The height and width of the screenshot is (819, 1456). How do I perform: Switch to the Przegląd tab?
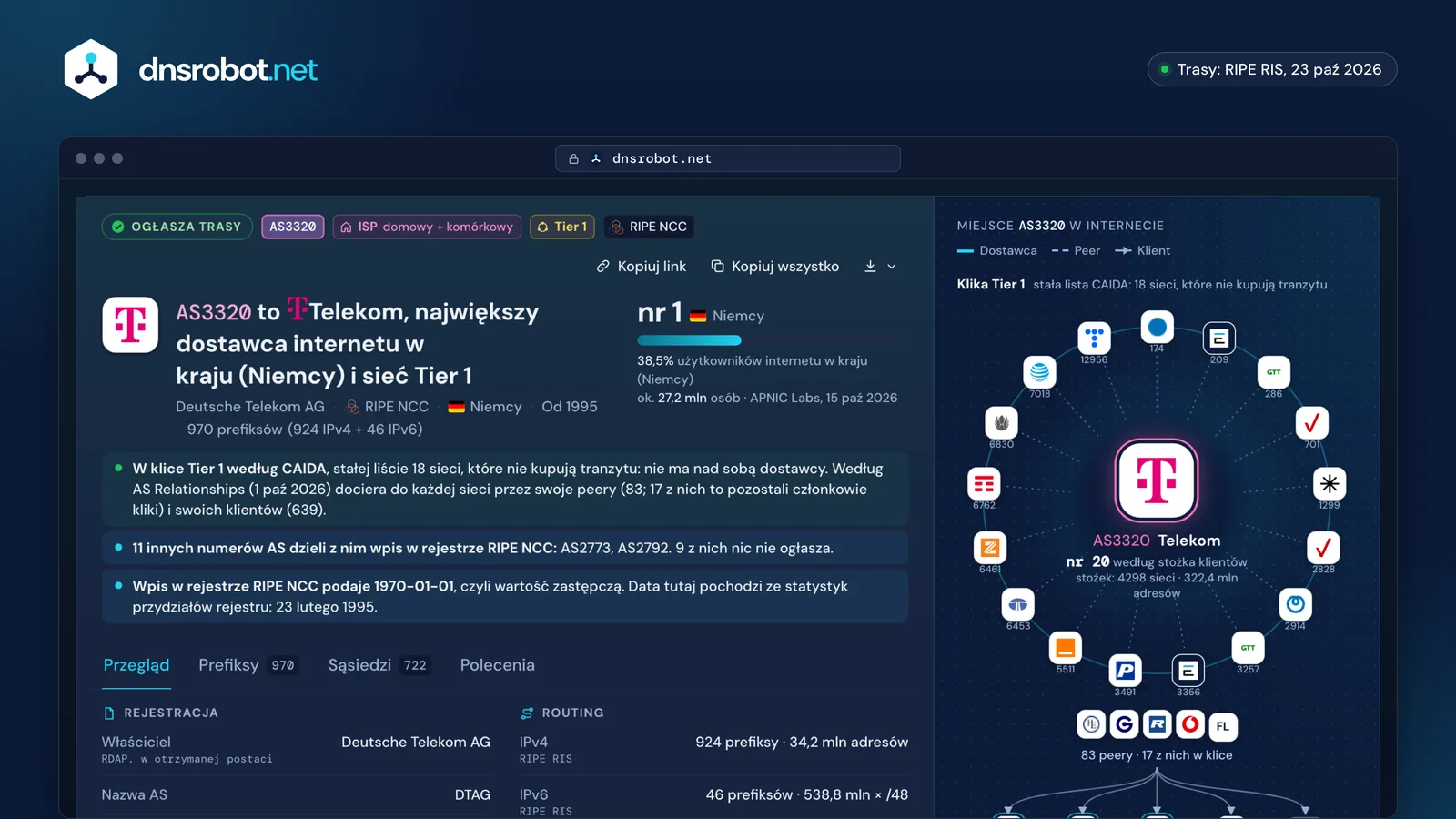point(136,665)
